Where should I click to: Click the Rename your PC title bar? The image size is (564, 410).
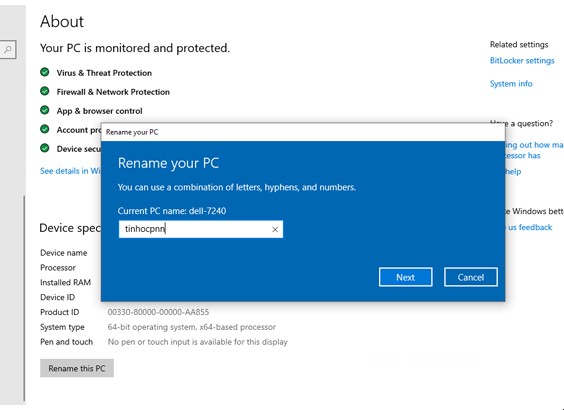coord(303,132)
